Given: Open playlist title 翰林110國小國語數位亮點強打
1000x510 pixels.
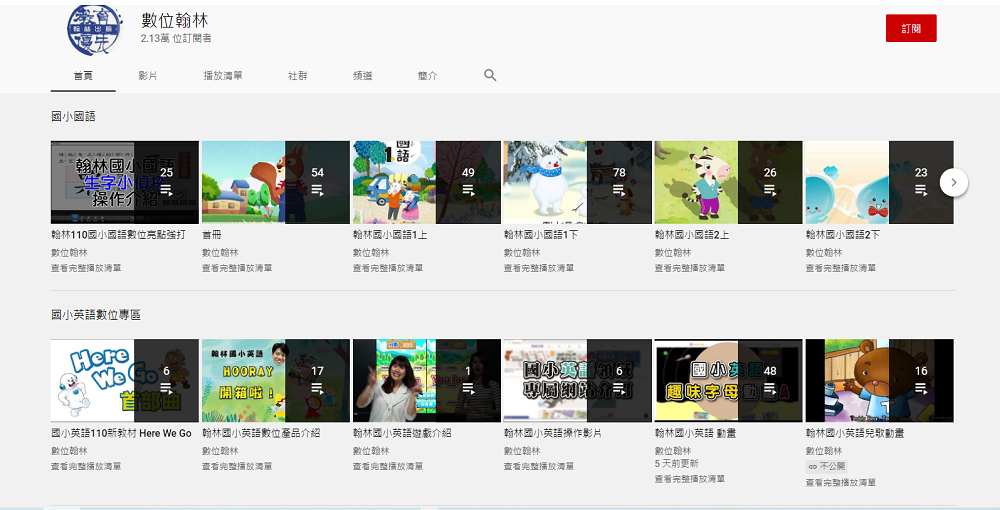Looking at the screenshot, I should pos(119,235).
